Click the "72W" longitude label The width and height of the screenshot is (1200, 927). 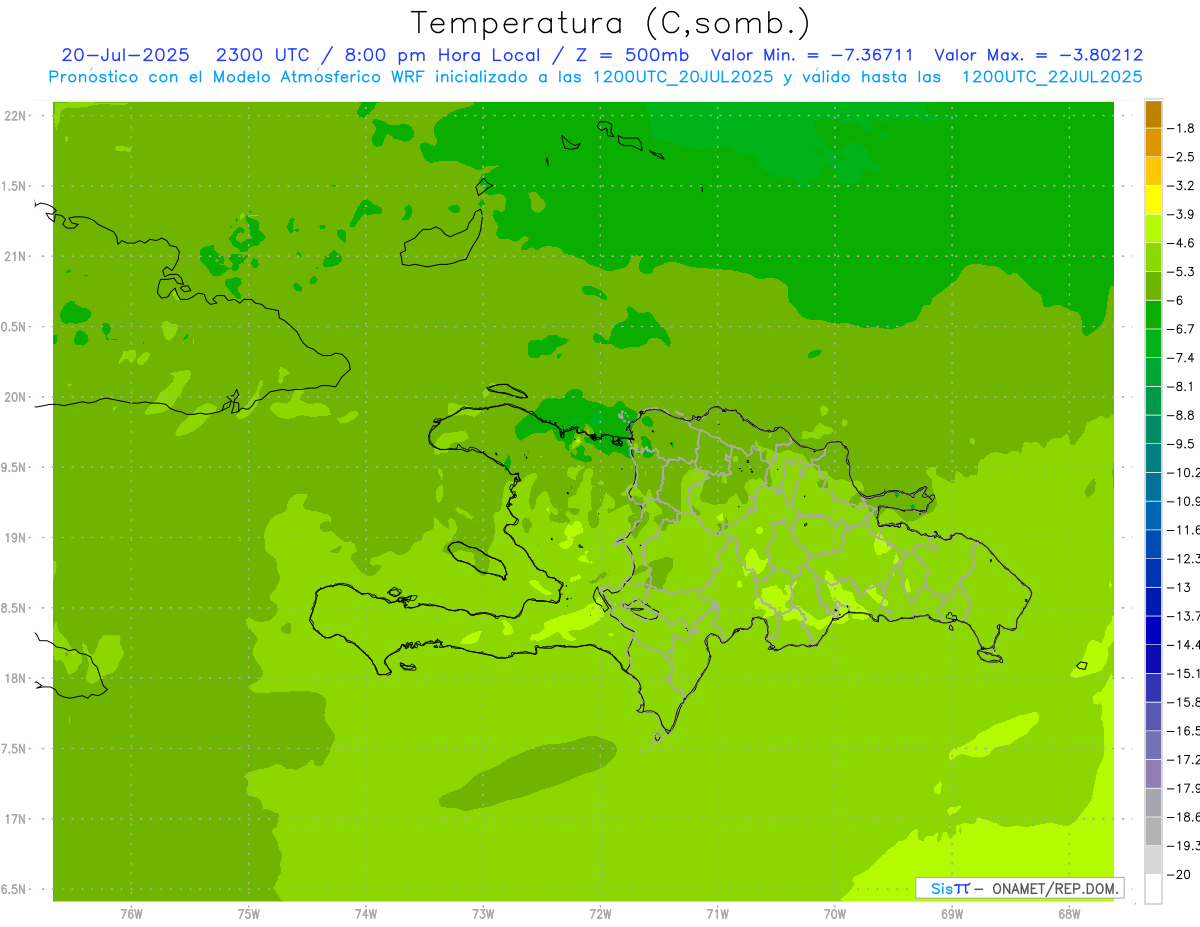[600, 914]
